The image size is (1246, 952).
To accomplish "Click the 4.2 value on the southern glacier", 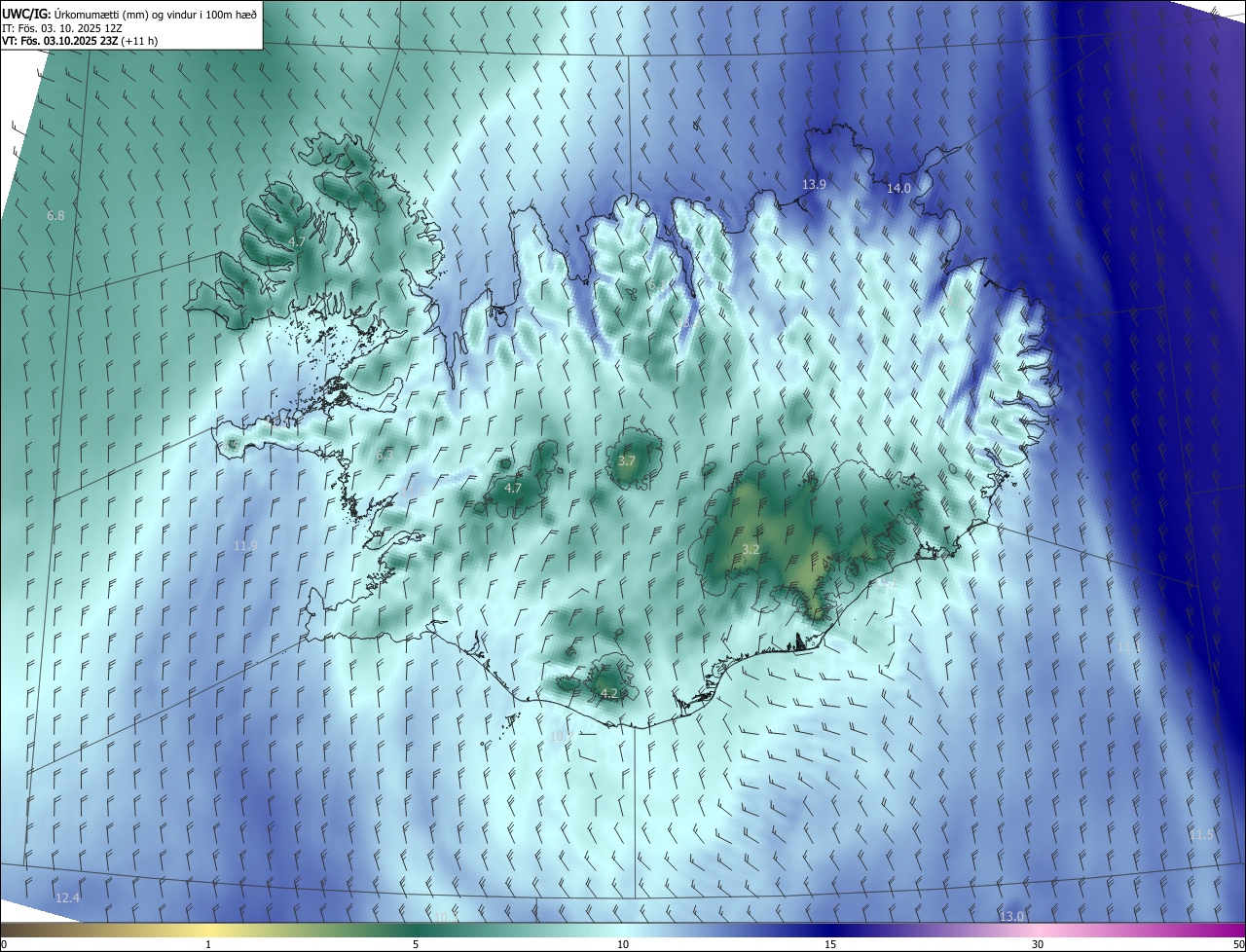I will point(609,694).
